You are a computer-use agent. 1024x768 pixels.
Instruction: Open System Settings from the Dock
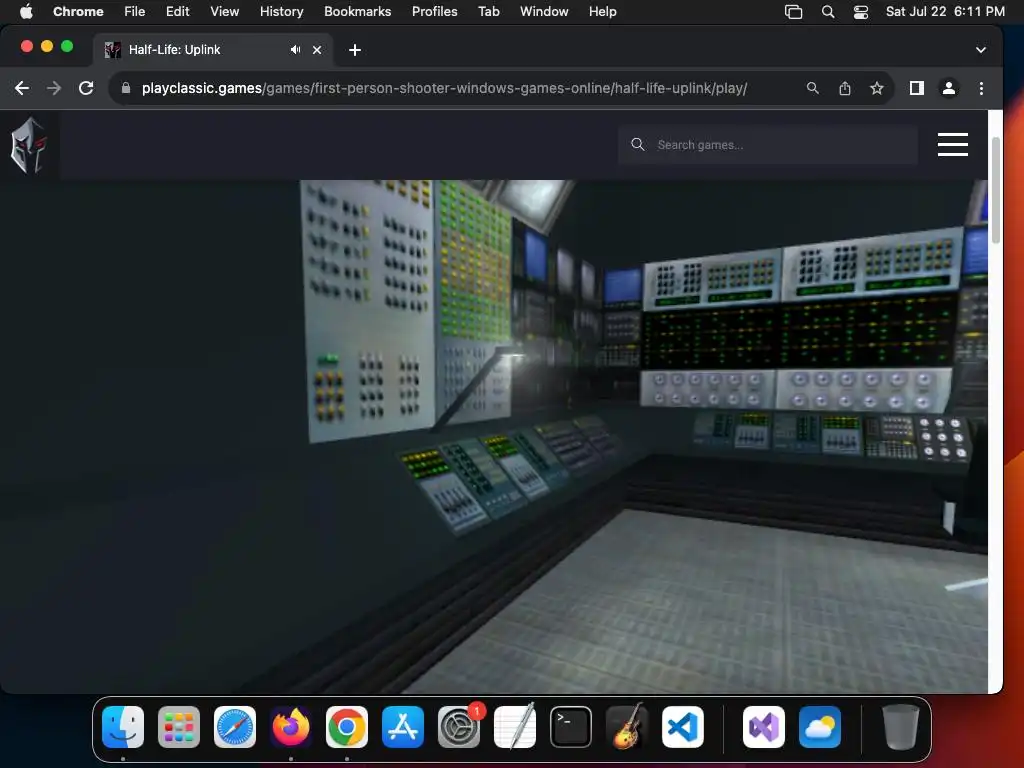(459, 727)
